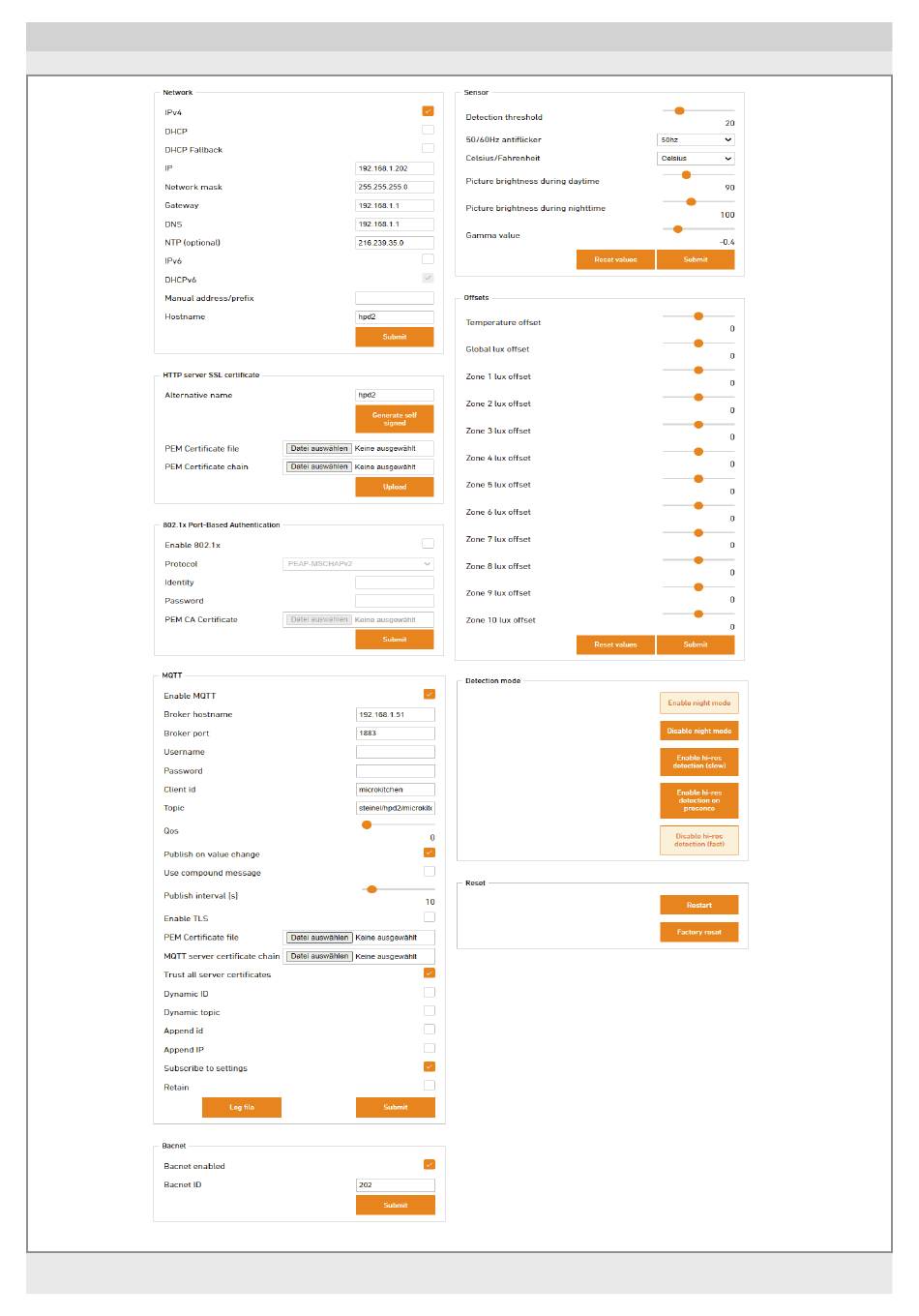The image size is (919, 1316).
Task: Open the 802.1x Protocol dropdown
Action: pyautogui.click(x=358, y=563)
